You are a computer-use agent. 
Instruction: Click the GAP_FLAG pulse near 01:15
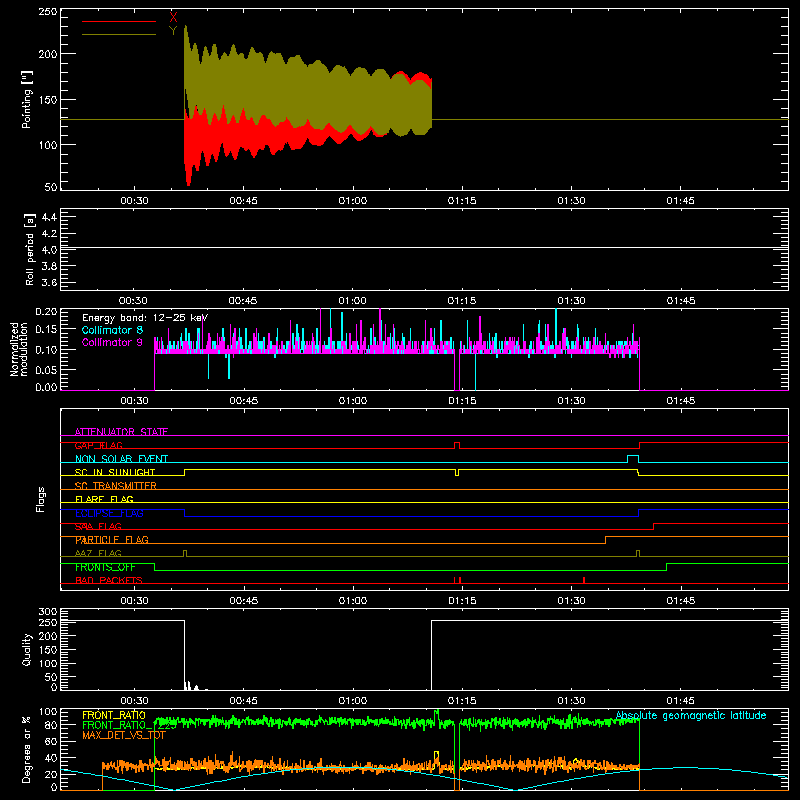point(457,445)
